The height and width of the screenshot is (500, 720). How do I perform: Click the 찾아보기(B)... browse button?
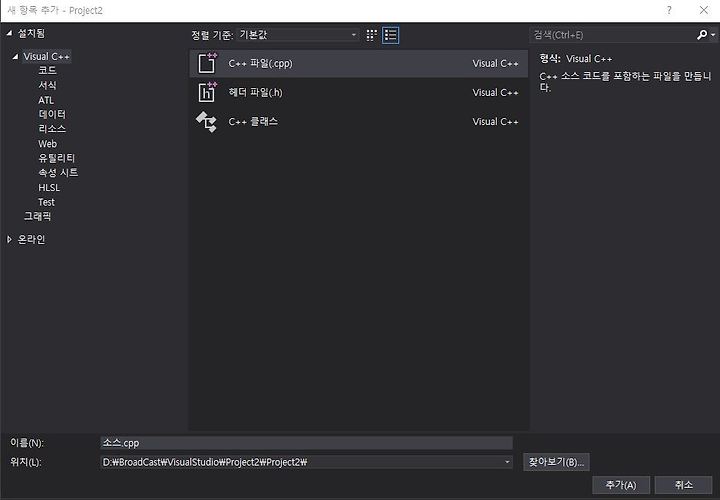(x=556, y=462)
